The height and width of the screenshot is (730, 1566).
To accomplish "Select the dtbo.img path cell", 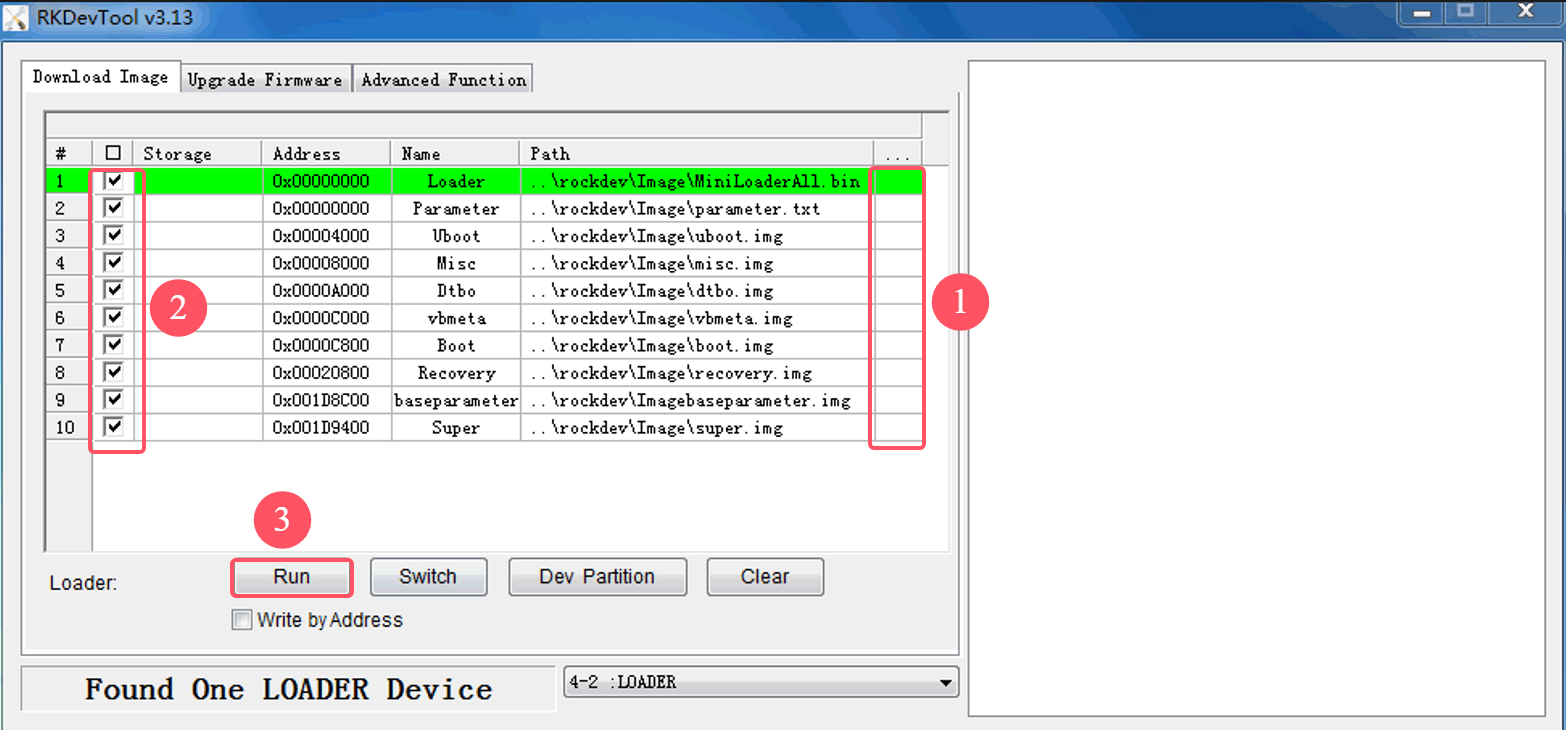I will tap(696, 290).
